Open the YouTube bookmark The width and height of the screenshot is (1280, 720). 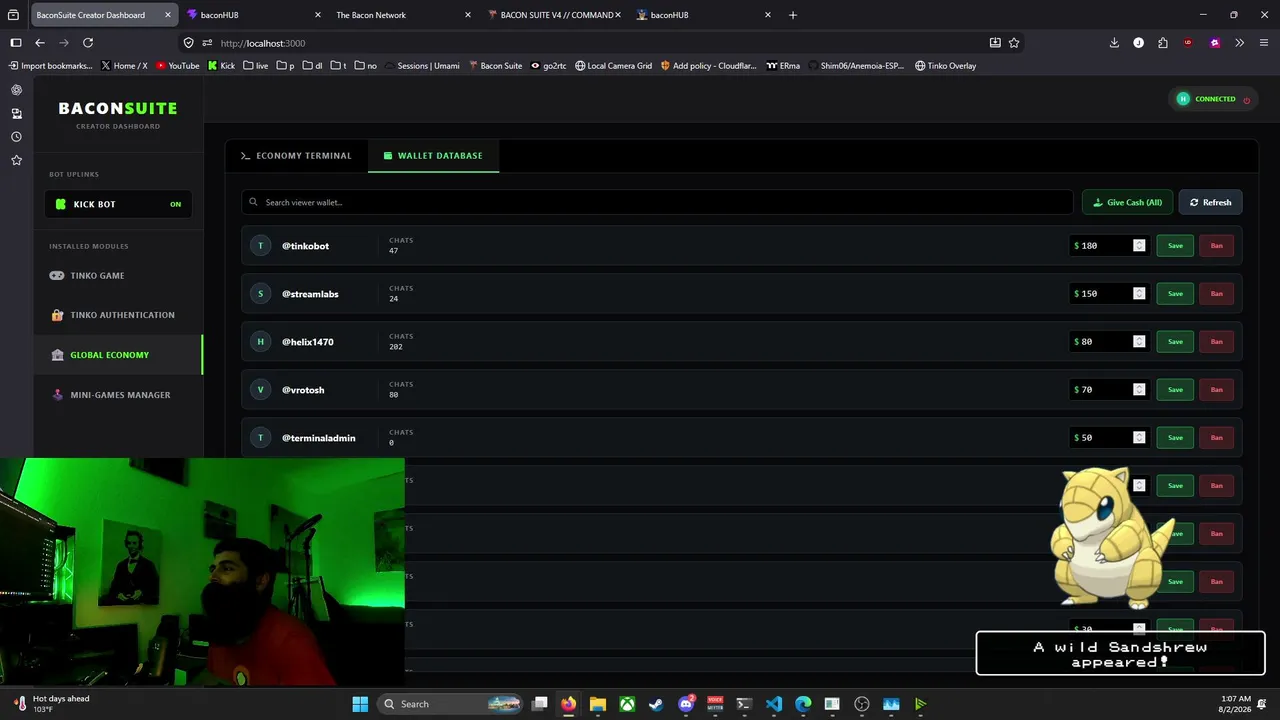[x=178, y=66]
